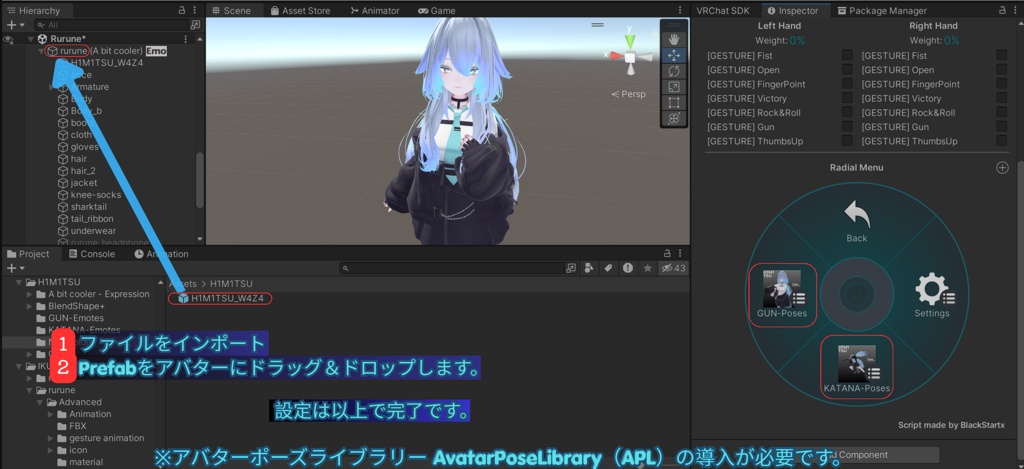This screenshot has height=469, width=1024.
Task: Click the Back arrow in Radial Menu
Action: [857, 222]
